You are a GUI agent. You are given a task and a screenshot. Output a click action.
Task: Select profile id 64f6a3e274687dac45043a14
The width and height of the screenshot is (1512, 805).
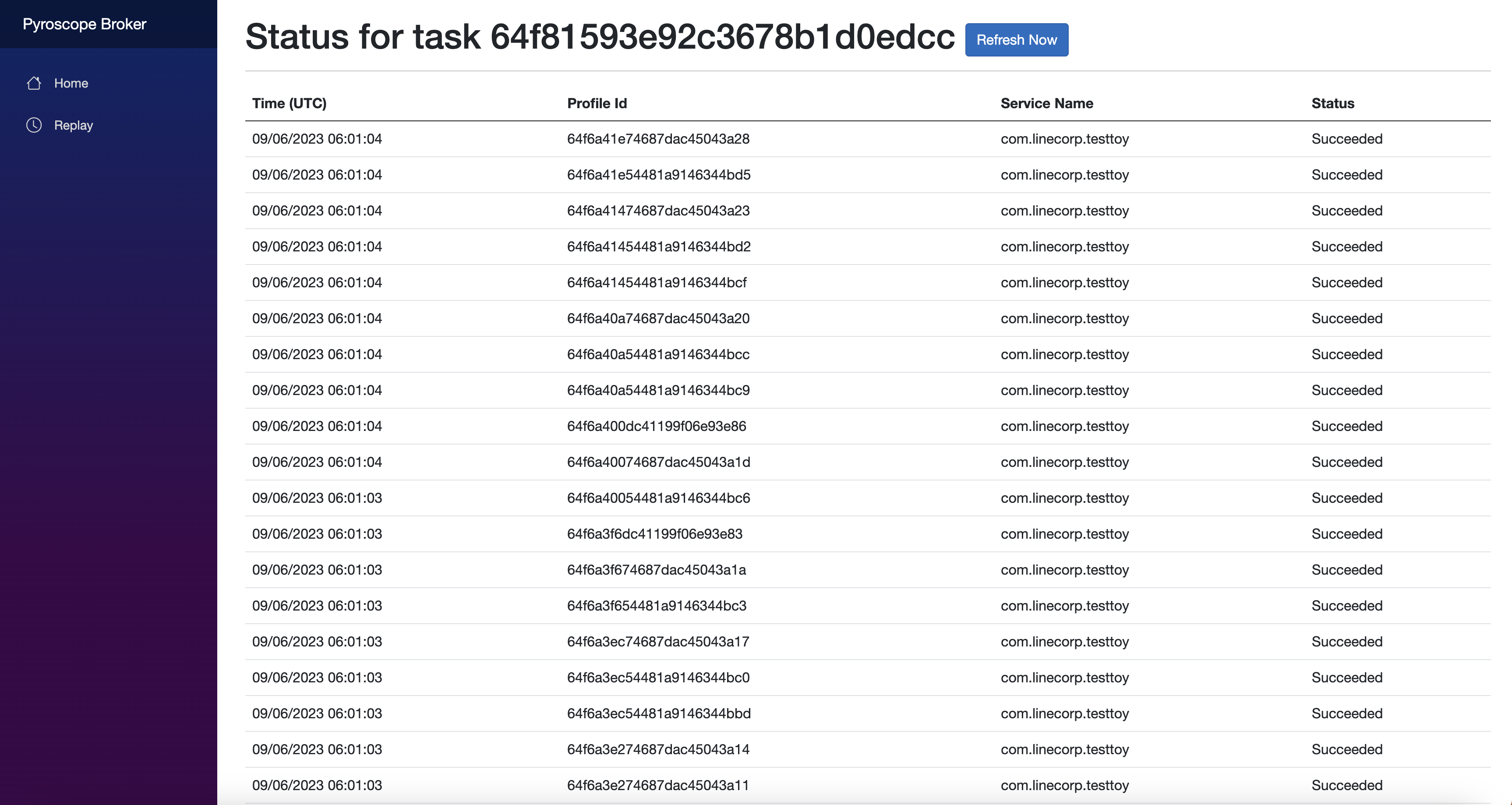(x=659, y=749)
